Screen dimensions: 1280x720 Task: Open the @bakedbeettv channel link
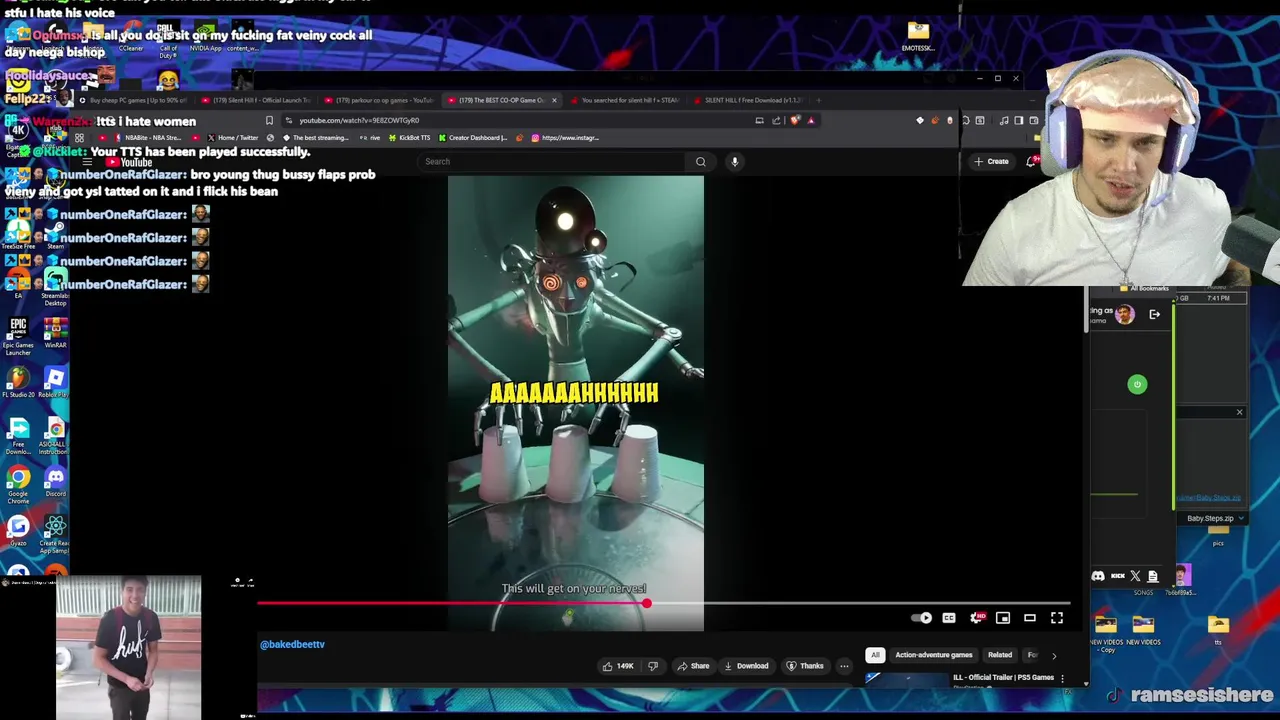(x=292, y=645)
